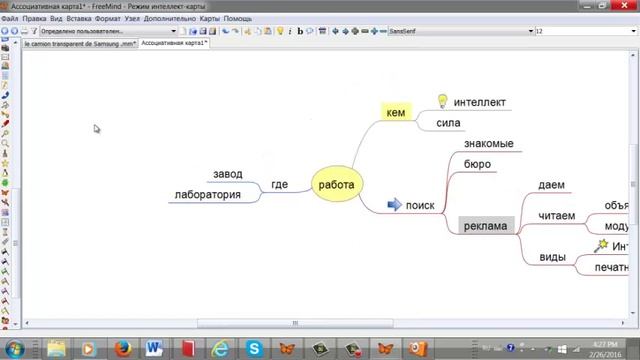The image size is (640, 360).
Task: Select the 'виды' node
Action: (x=553, y=257)
